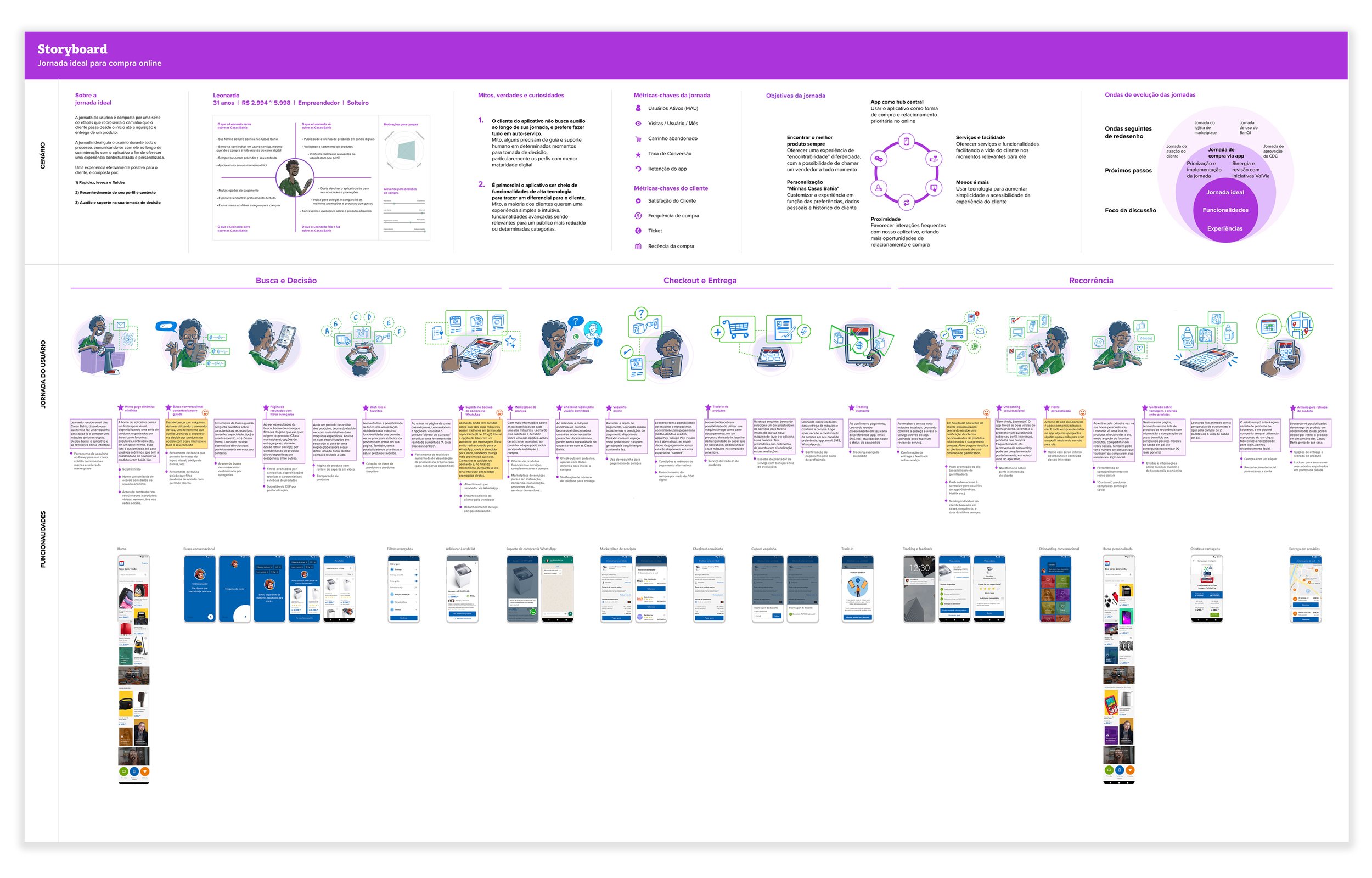
Task: Click the calendar icon for Recência da compra
Action: click(638, 247)
